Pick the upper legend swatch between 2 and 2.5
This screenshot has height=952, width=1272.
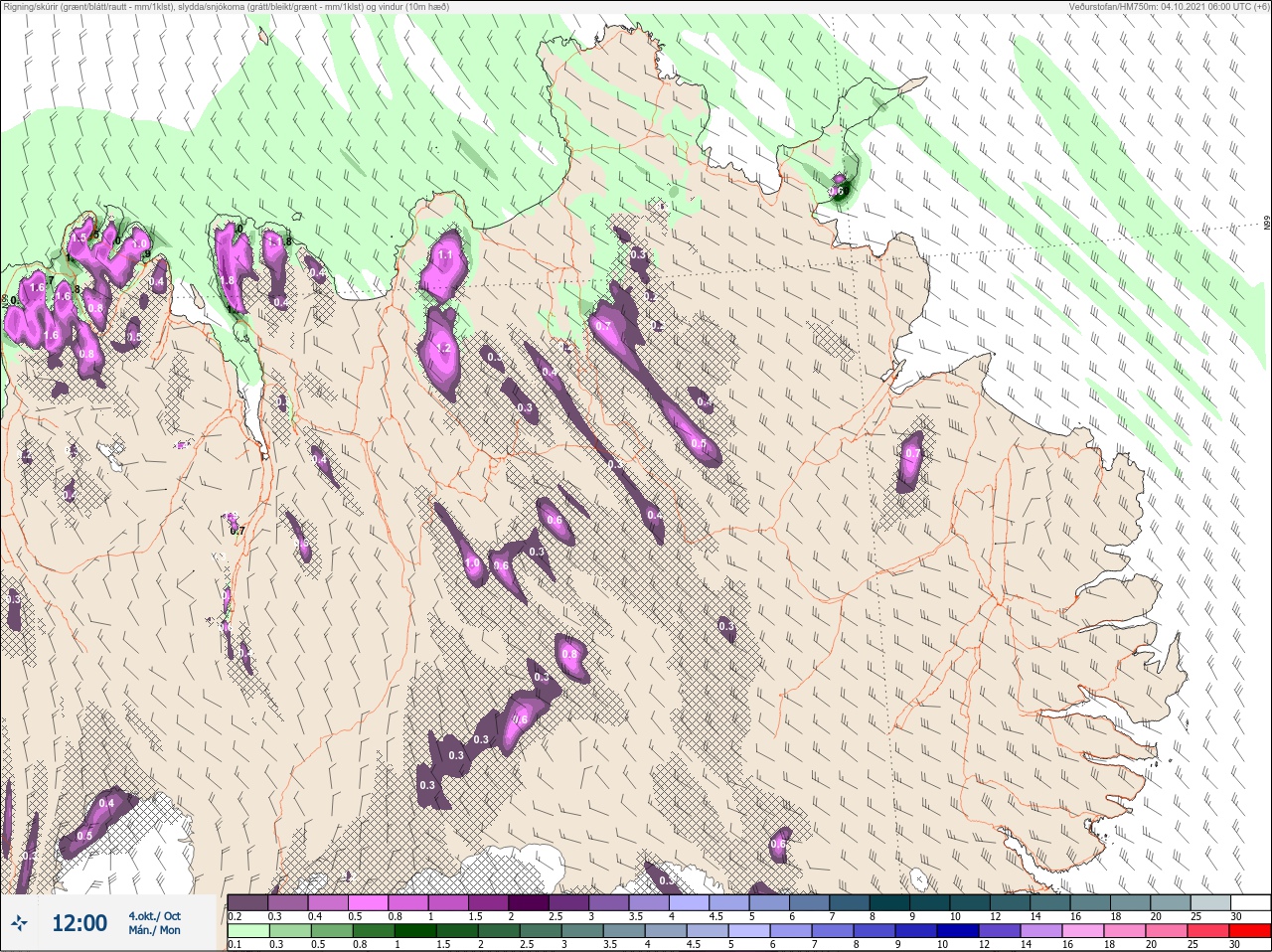(529, 903)
